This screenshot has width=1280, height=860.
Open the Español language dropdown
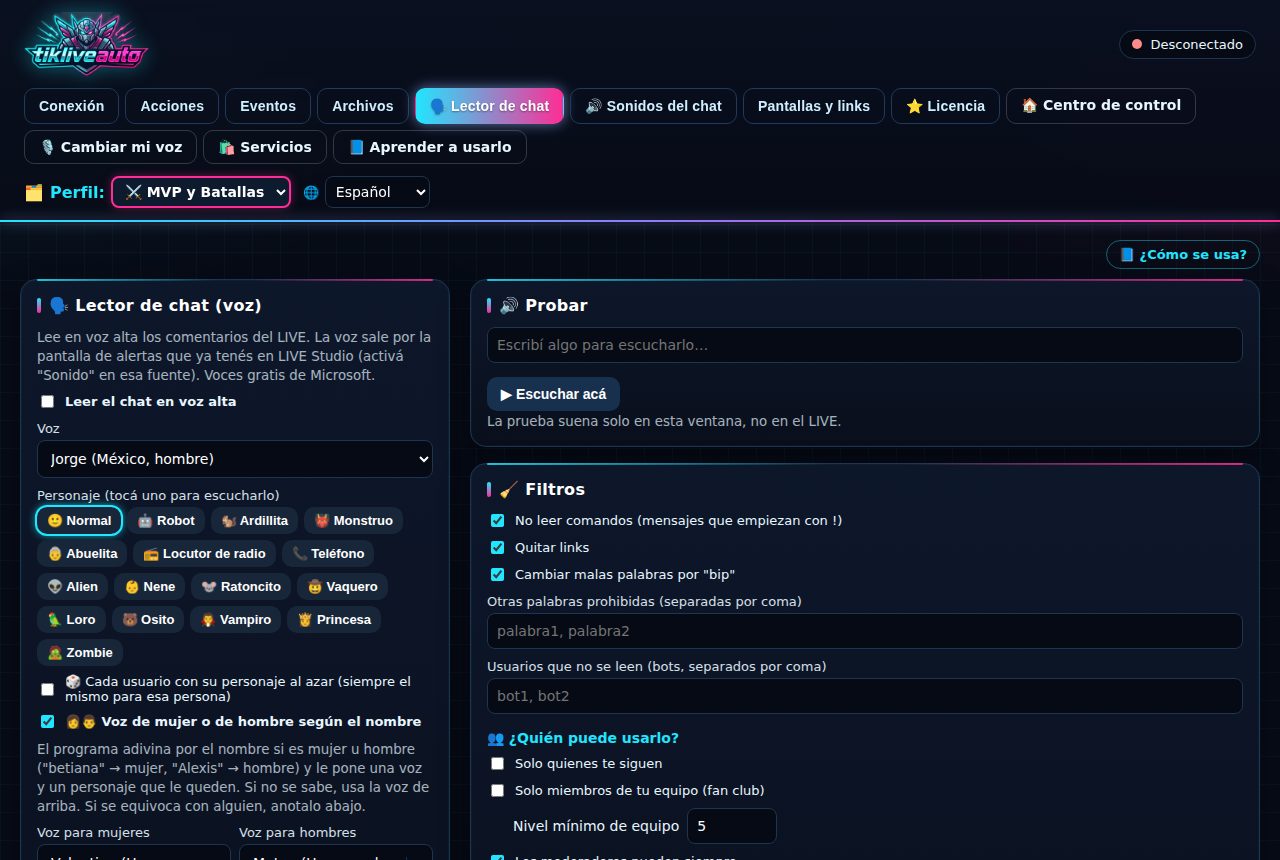[377, 192]
